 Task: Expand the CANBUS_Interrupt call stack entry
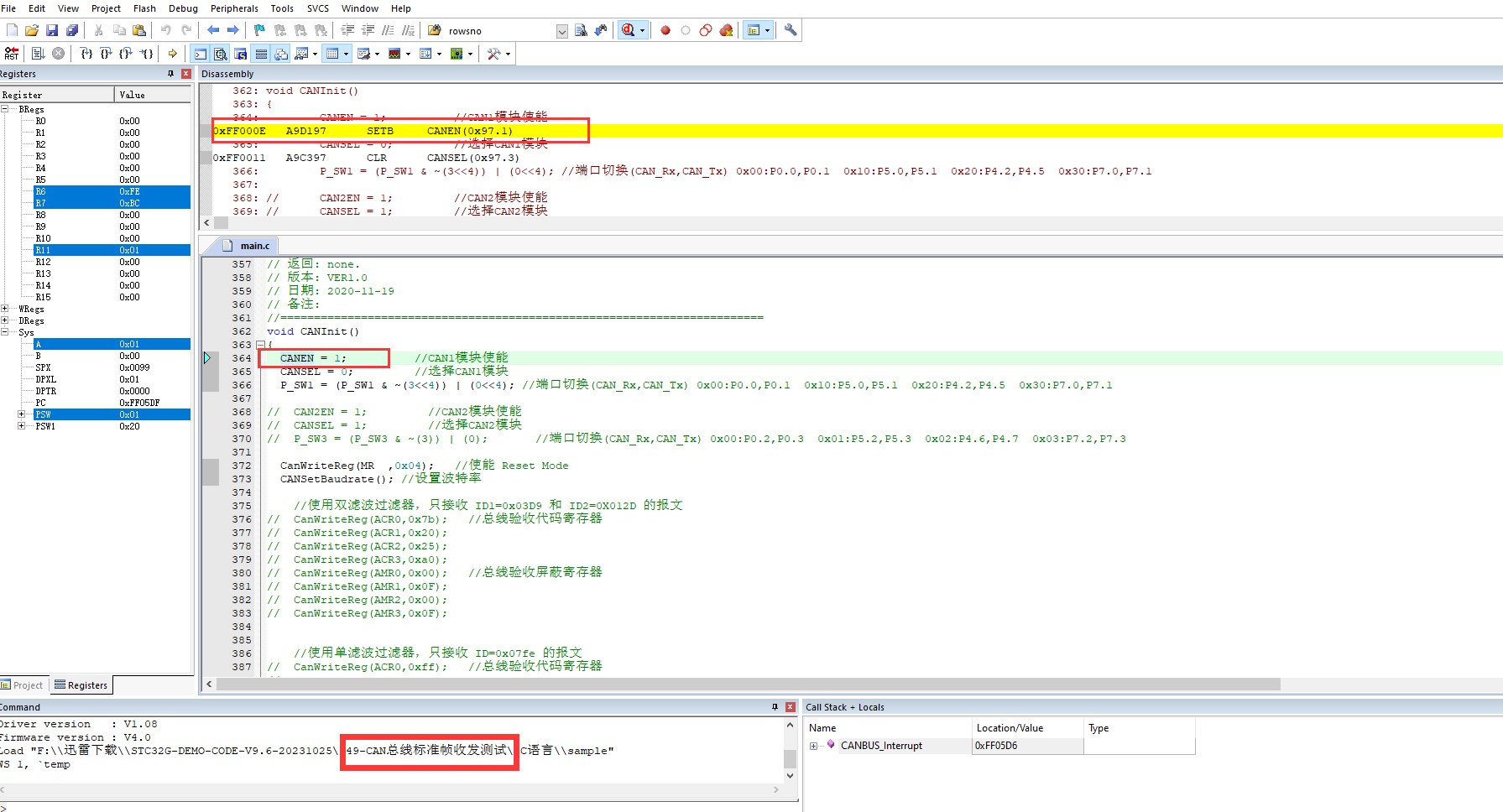point(813,746)
